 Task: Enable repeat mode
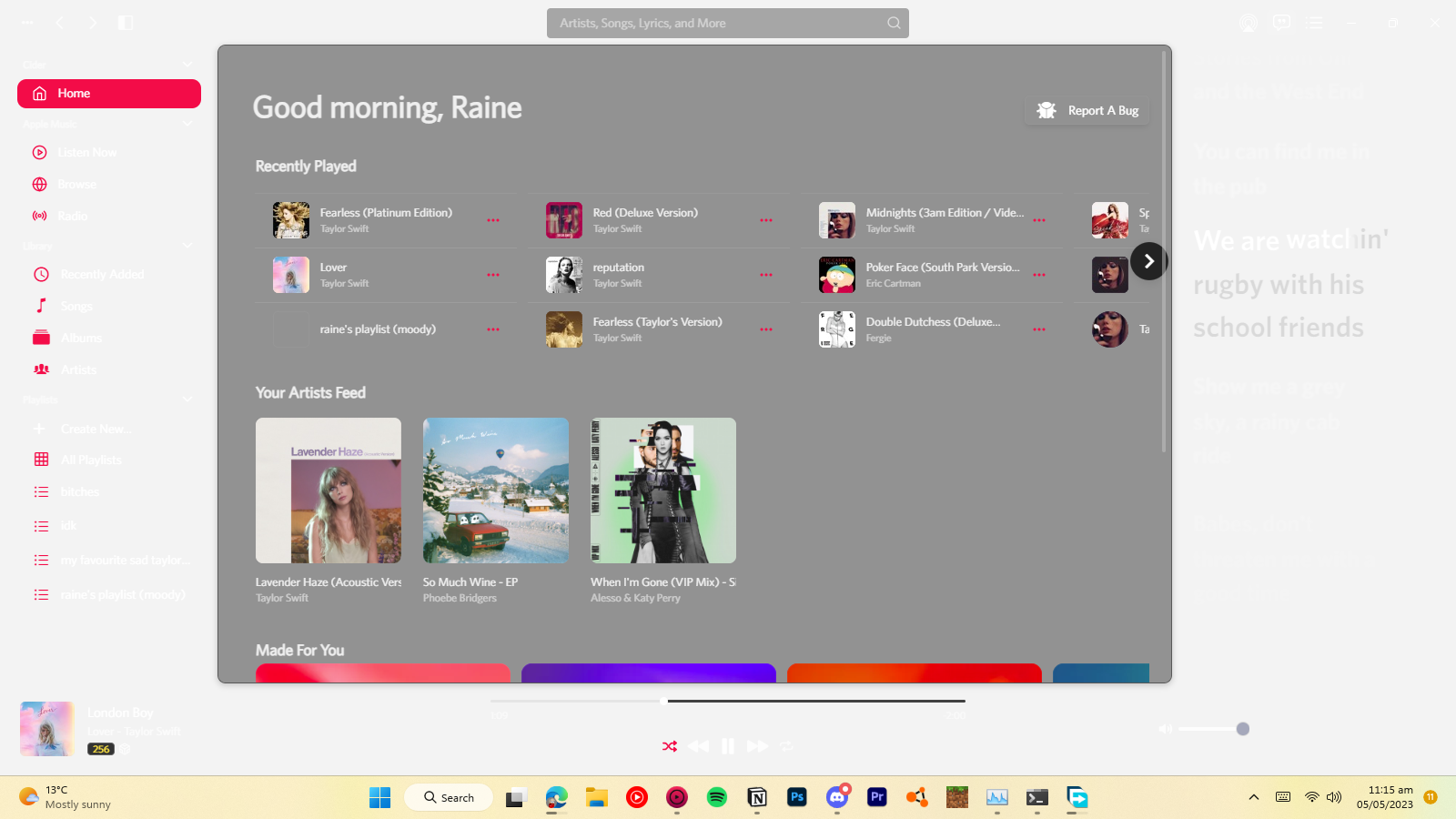[x=786, y=746]
